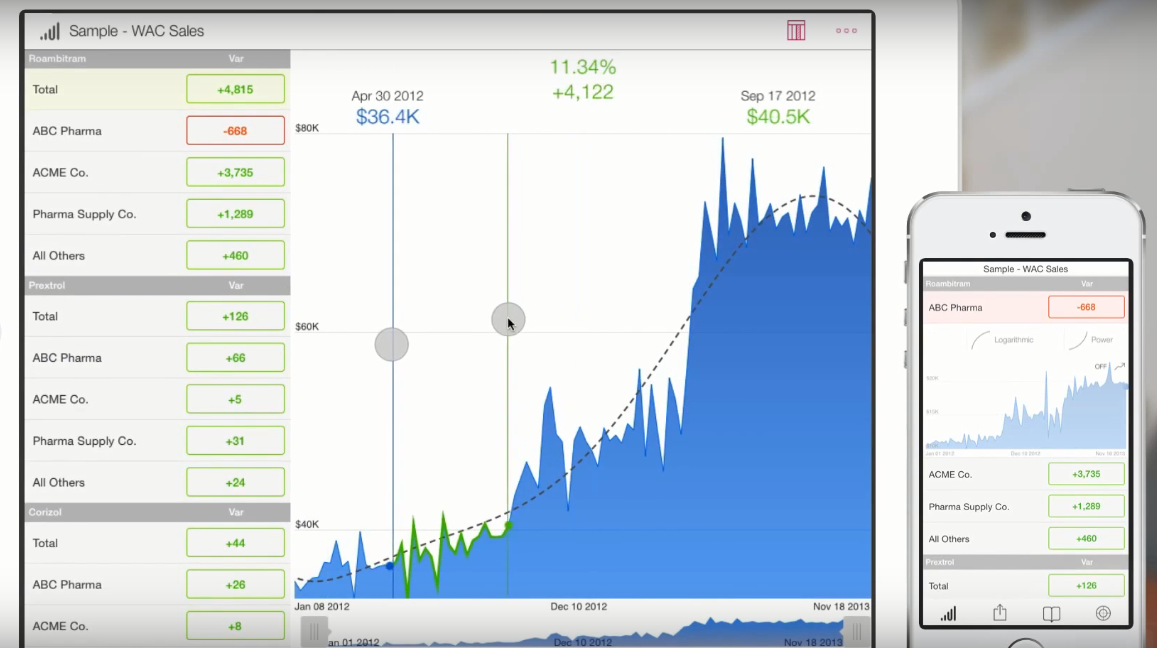Click the +24 All Others variance

(x=235, y=482)
